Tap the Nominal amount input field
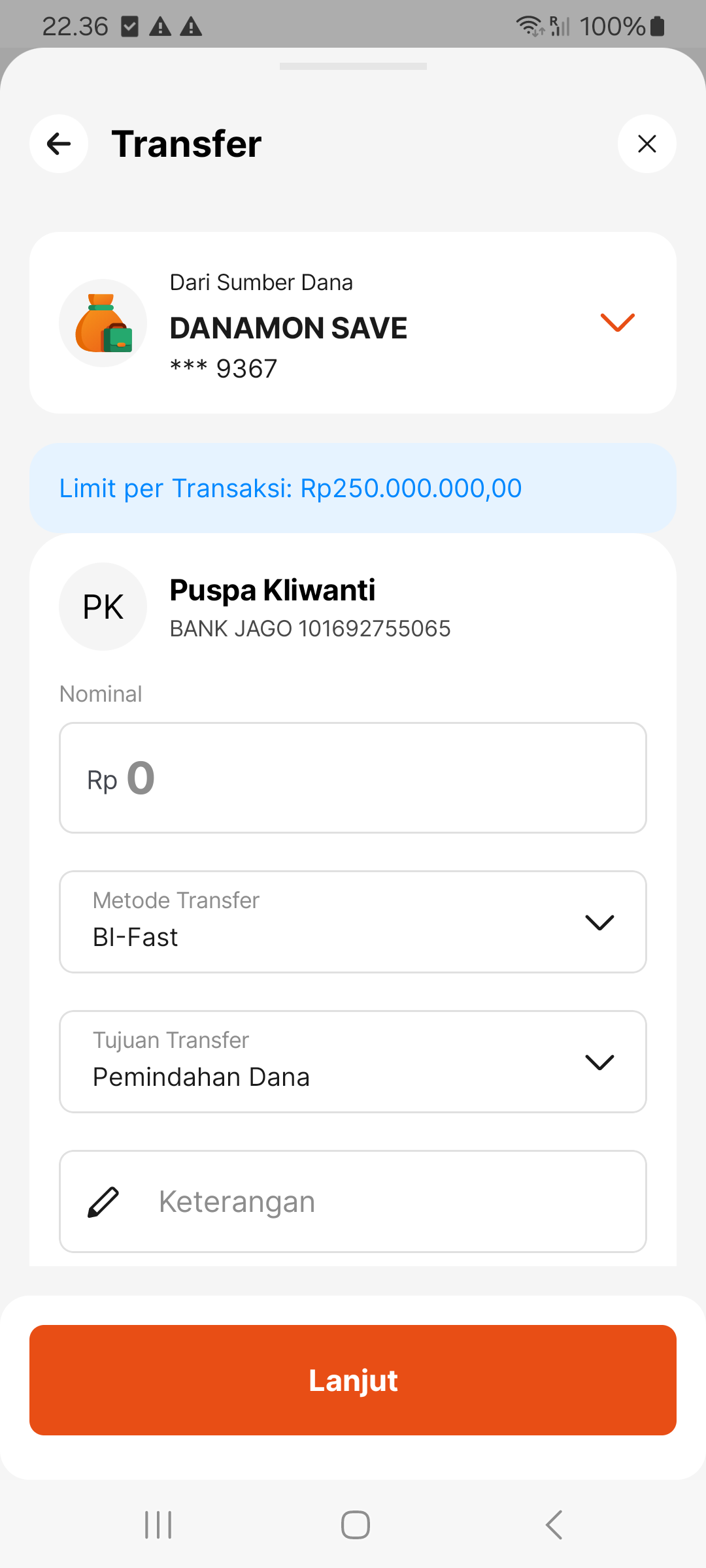Viewport: 706px width, 1568px height. pos(353,777)
